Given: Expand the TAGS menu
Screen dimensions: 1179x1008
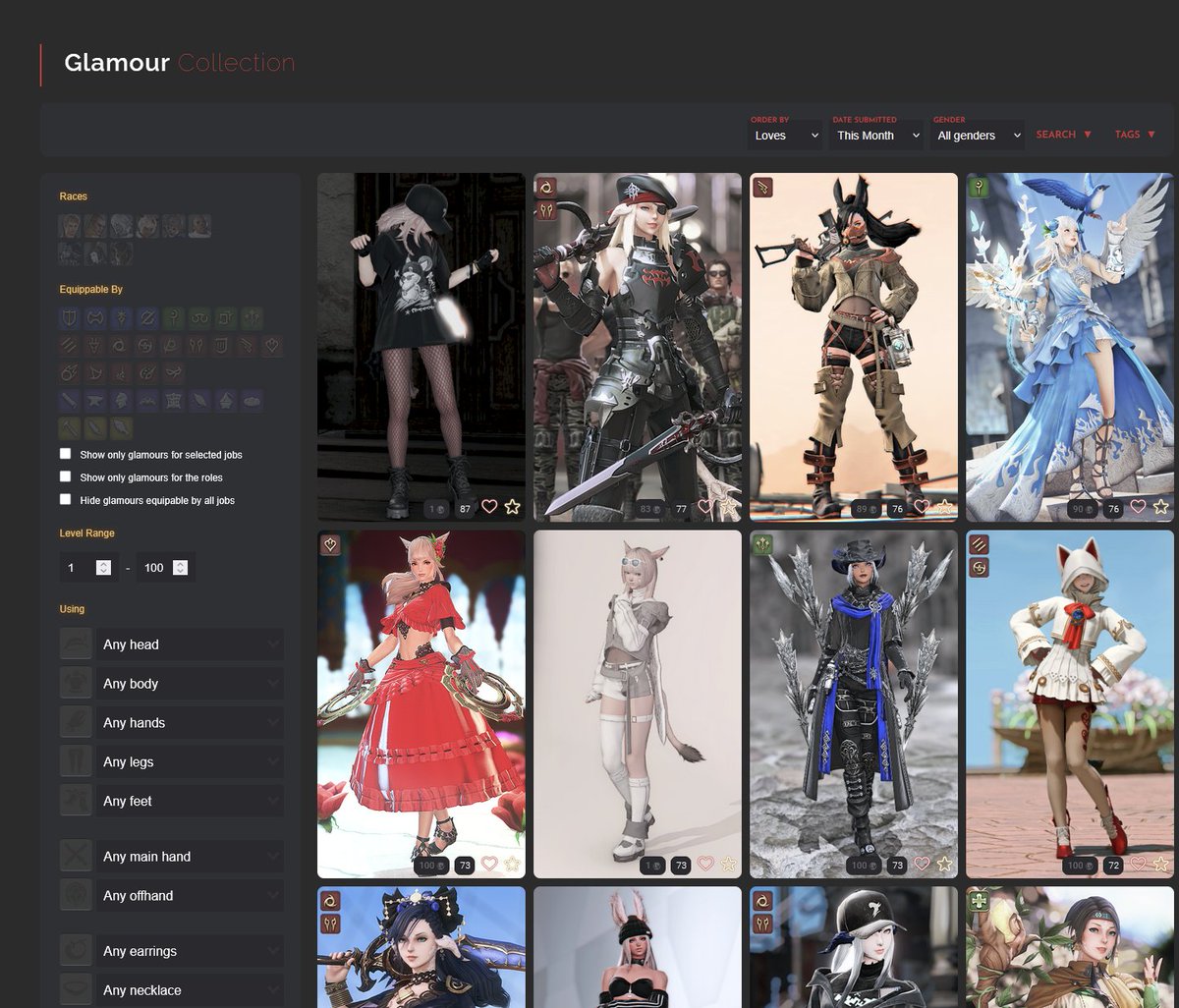Looking at the screenshot, I should [1135, 135].
